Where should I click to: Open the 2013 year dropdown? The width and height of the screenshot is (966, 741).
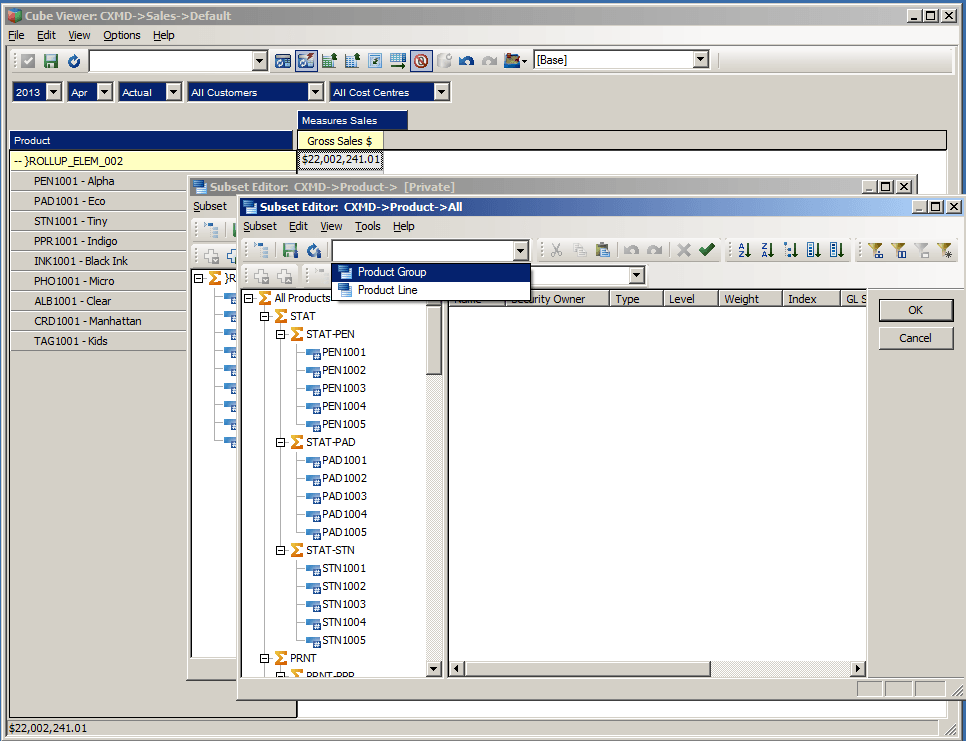(x=52, y=91)
